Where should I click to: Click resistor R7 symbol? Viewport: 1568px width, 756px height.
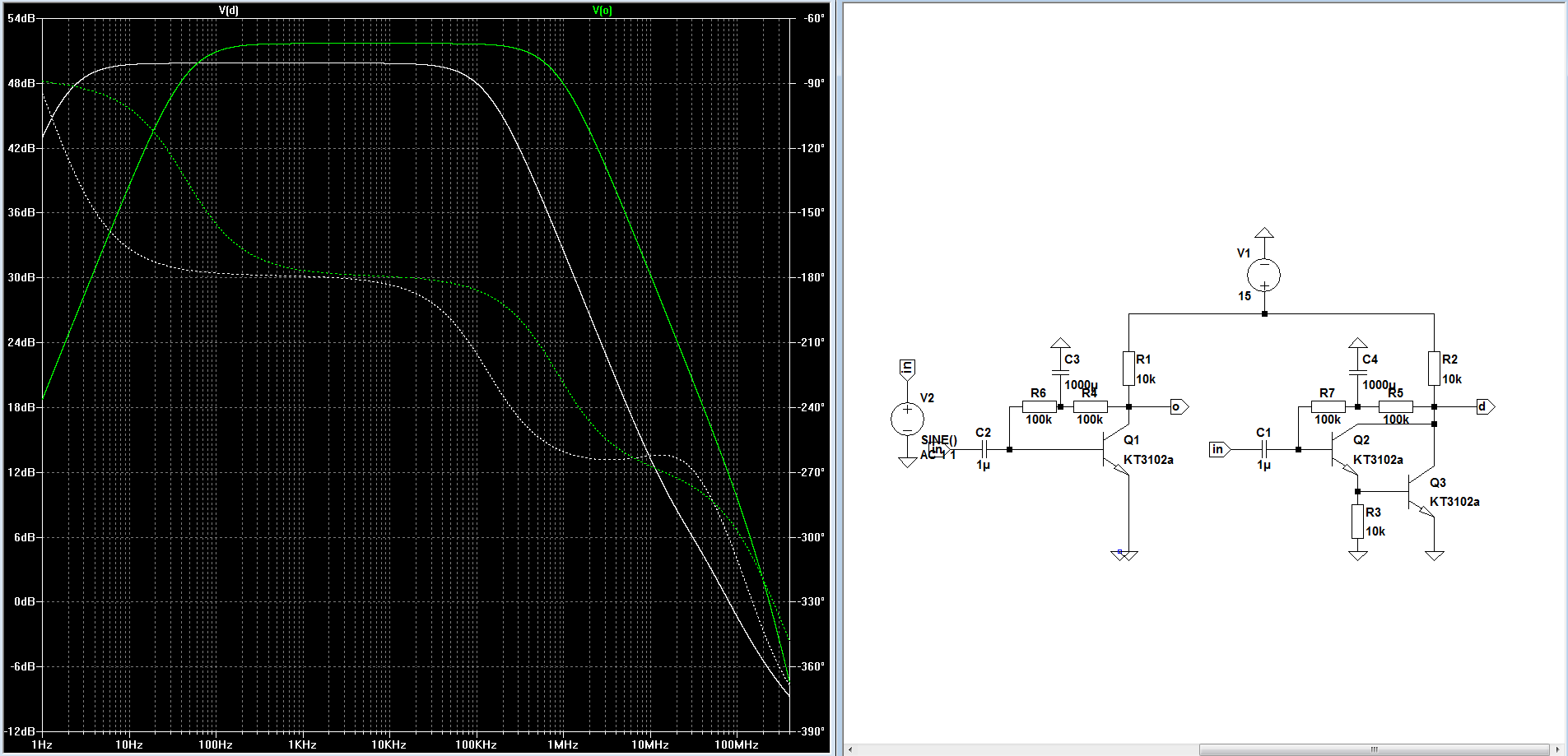1328,406
